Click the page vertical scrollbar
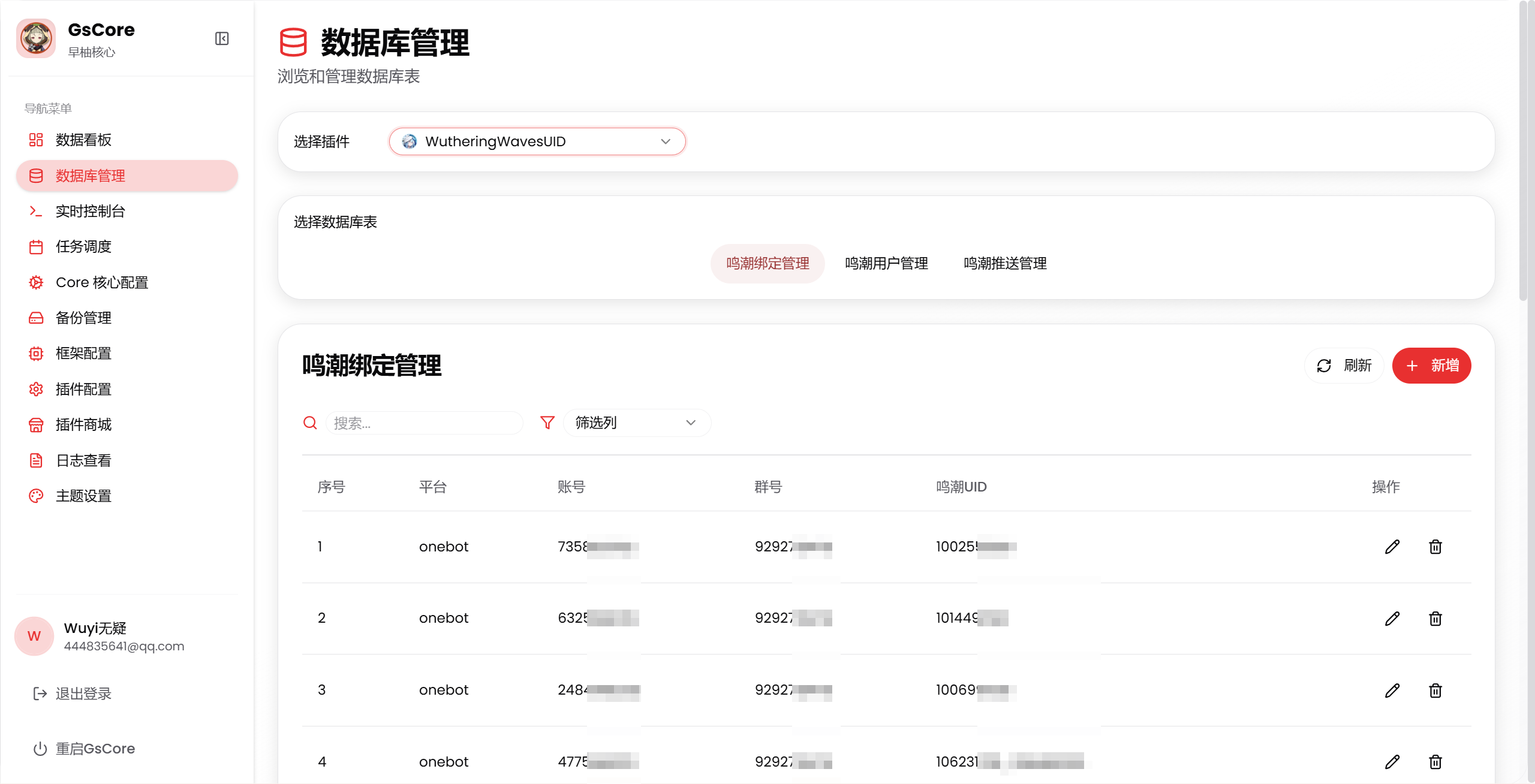 click(x=1523, y=150)
